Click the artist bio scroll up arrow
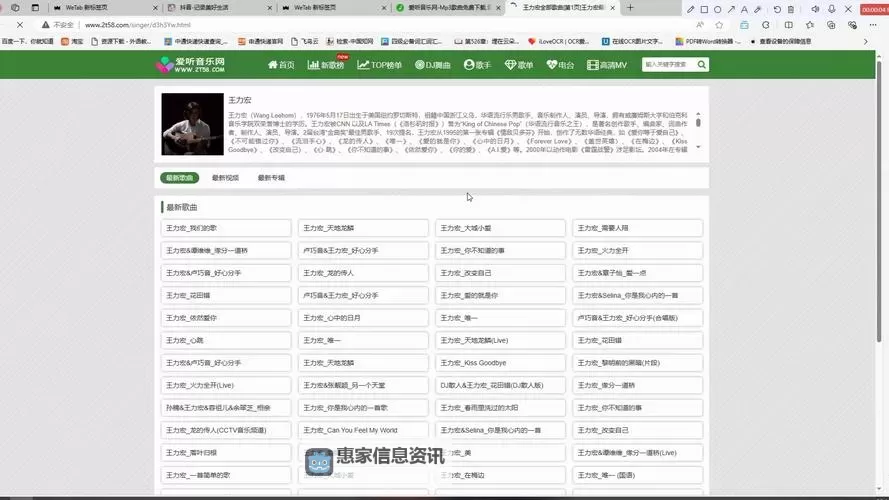This screenshot has height=500, width=889. [x=698, y=114]
